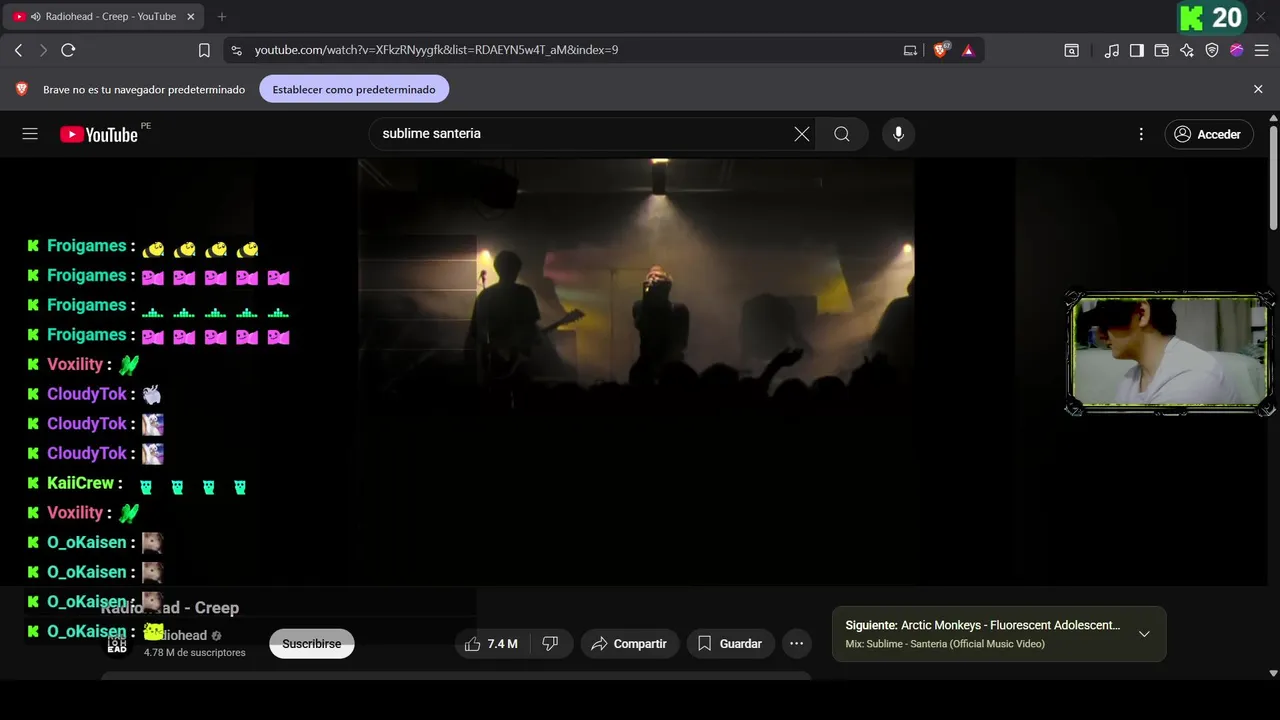Go back with the browser back arrow
Viewport: 1280px width, 720px height.
(18, 50)
